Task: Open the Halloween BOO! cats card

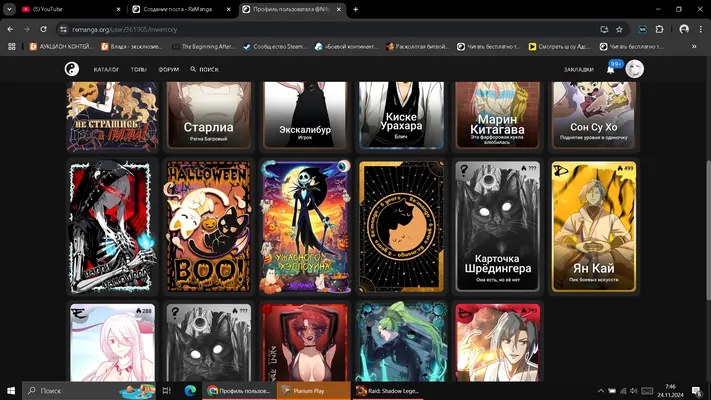Action: tap(209, 226)
